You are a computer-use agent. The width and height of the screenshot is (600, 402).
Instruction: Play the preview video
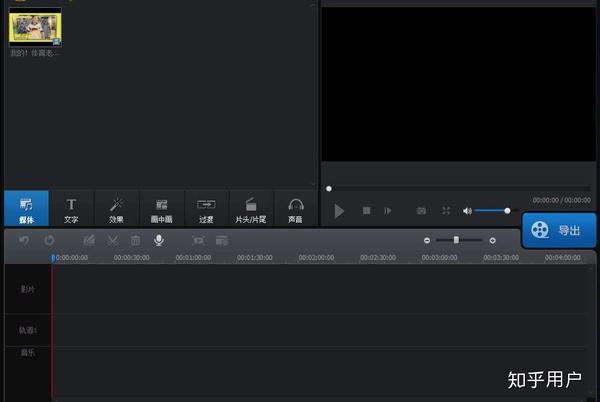coord(339,211)
